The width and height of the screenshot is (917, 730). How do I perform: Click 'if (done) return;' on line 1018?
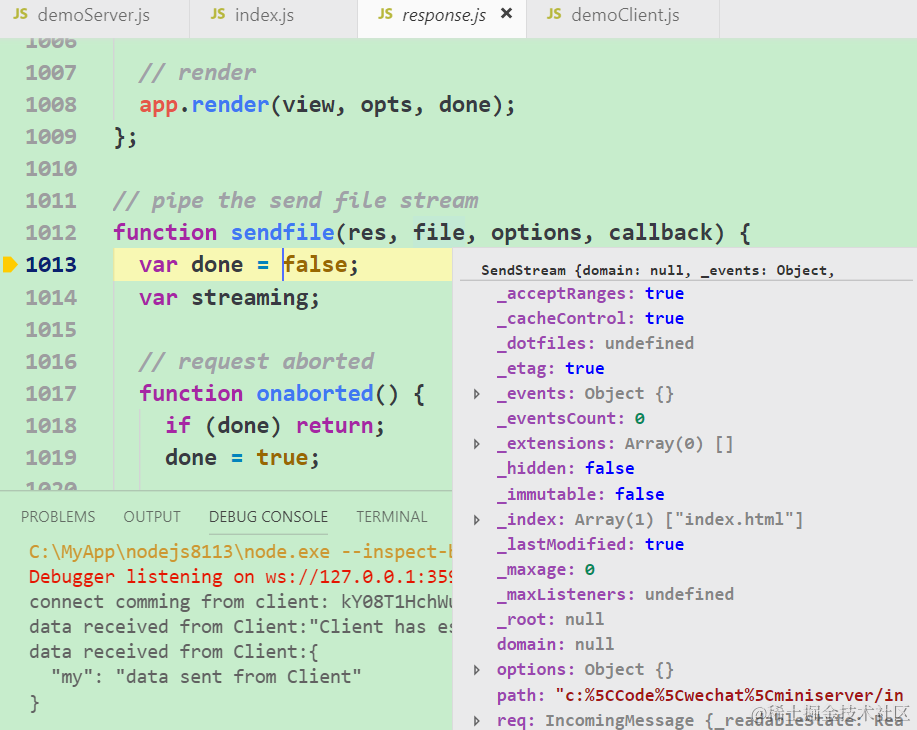(x=275, y=426)
